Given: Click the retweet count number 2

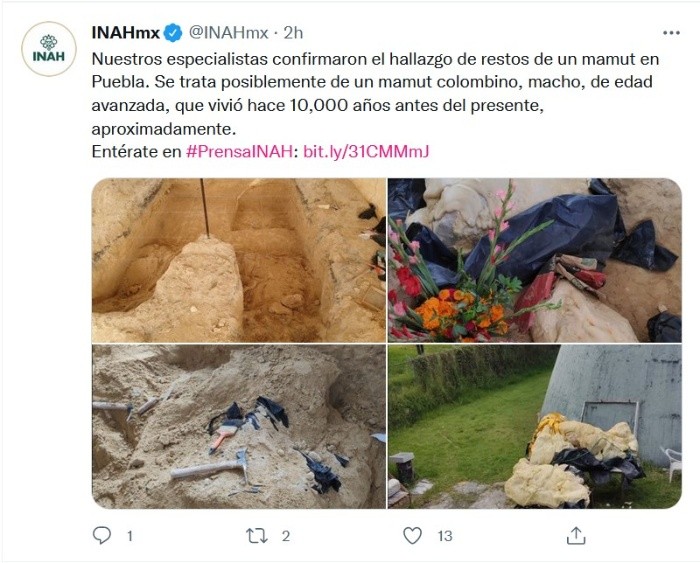Looking at the screenshot, I should click(286, 536).
